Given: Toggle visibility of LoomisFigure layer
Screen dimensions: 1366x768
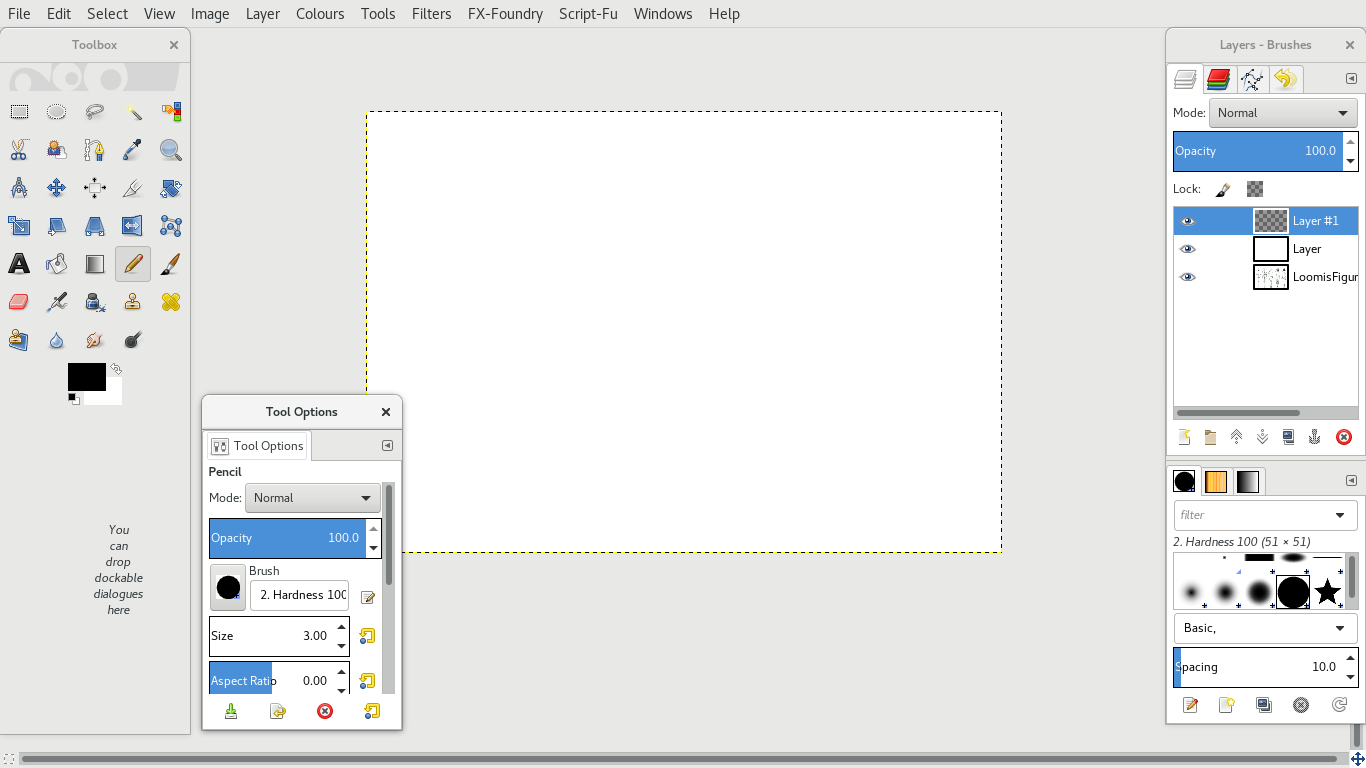Looking at the screenshot, I should tap(1188, 277).
